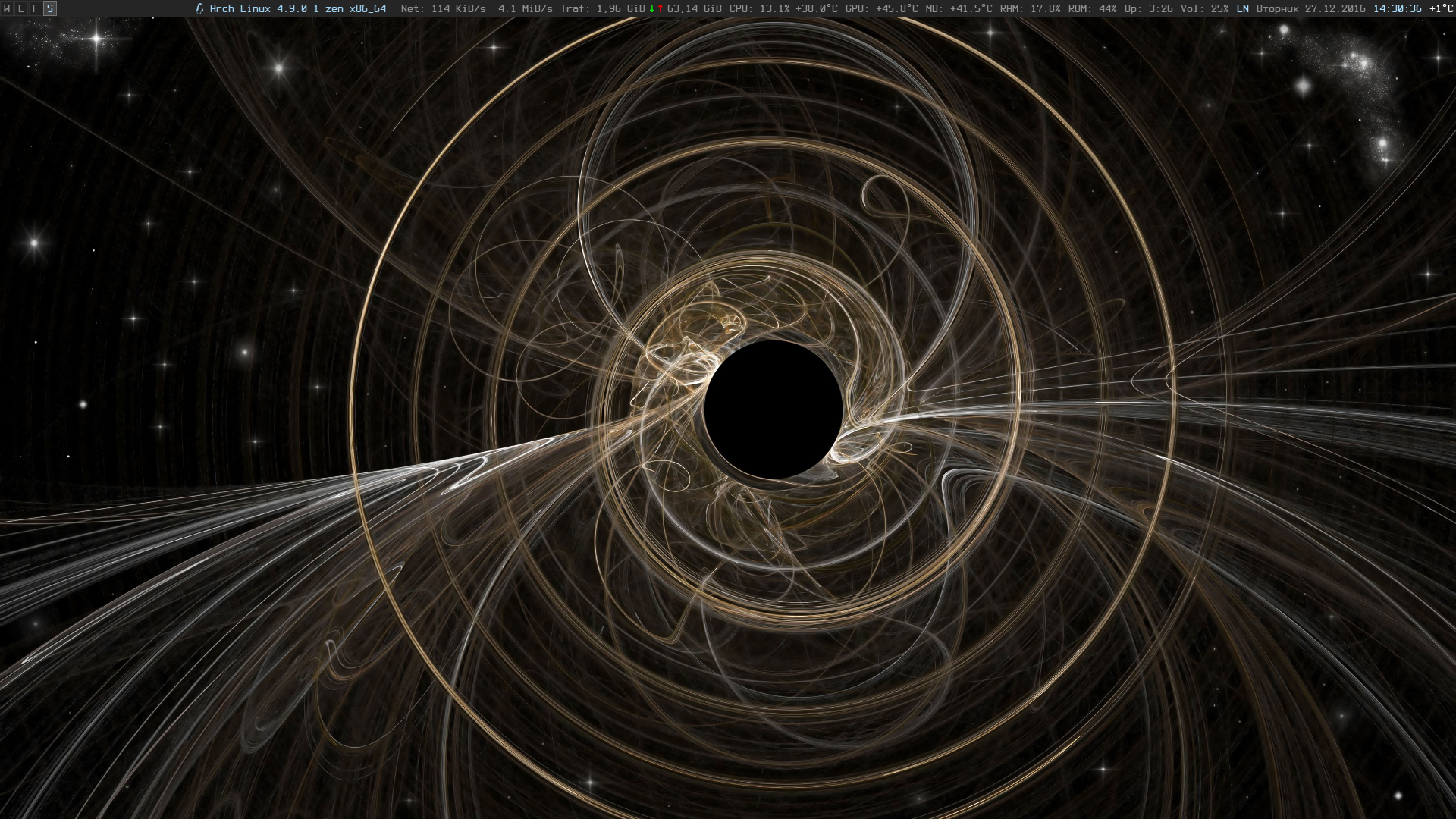
Task: Click the MB temperature widget
Action: point(959,8)
